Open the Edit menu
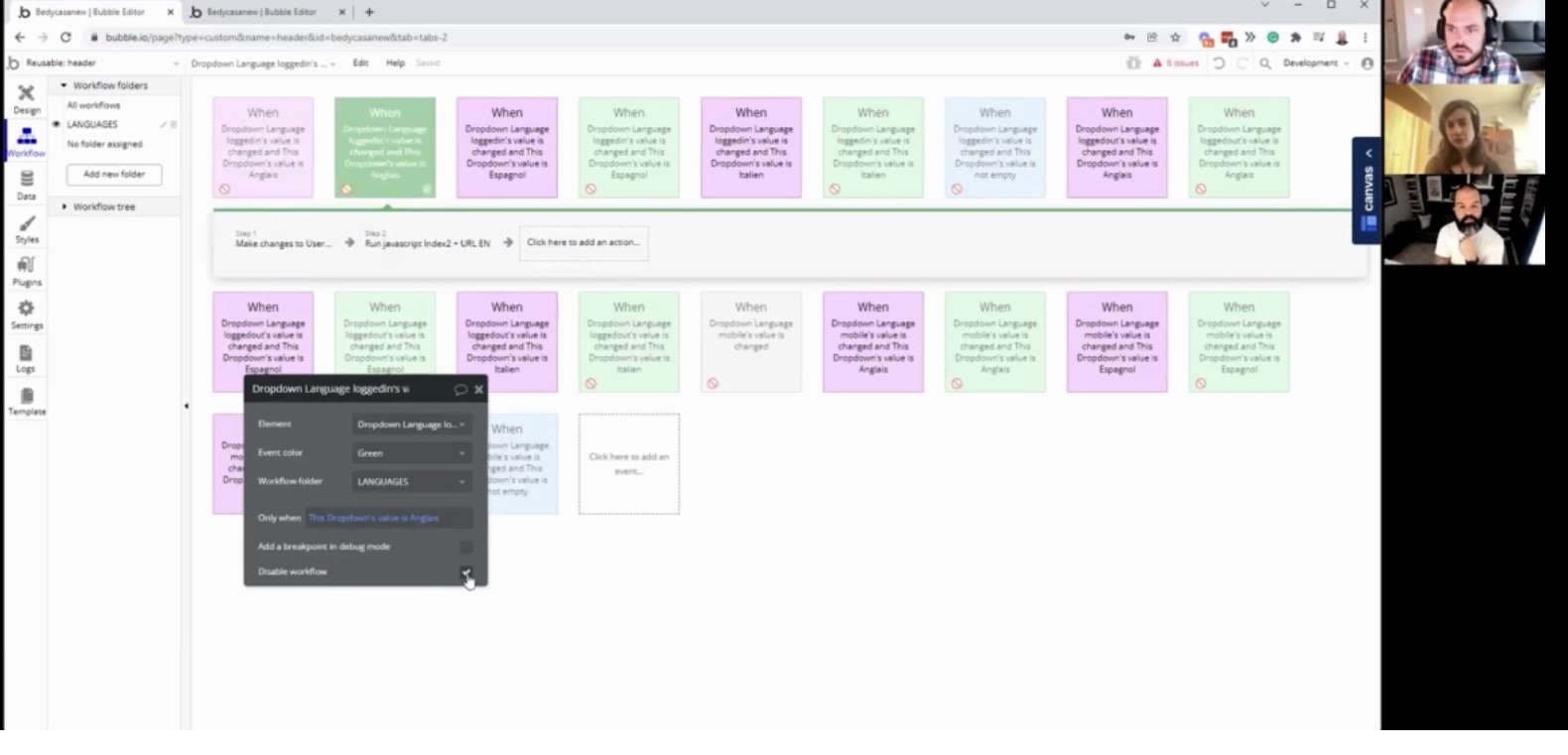Image resolution: width=1568 pixels, height=755 pixels. point(360,63)
